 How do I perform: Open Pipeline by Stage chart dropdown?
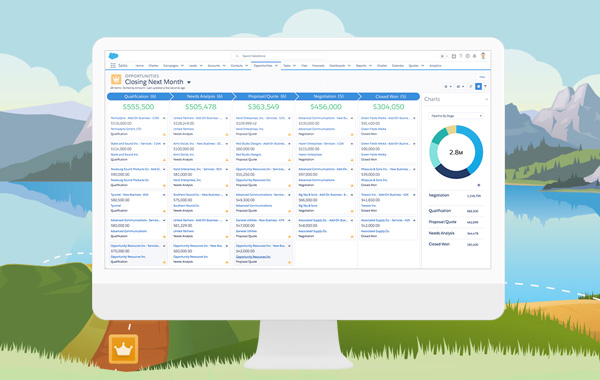456,116
